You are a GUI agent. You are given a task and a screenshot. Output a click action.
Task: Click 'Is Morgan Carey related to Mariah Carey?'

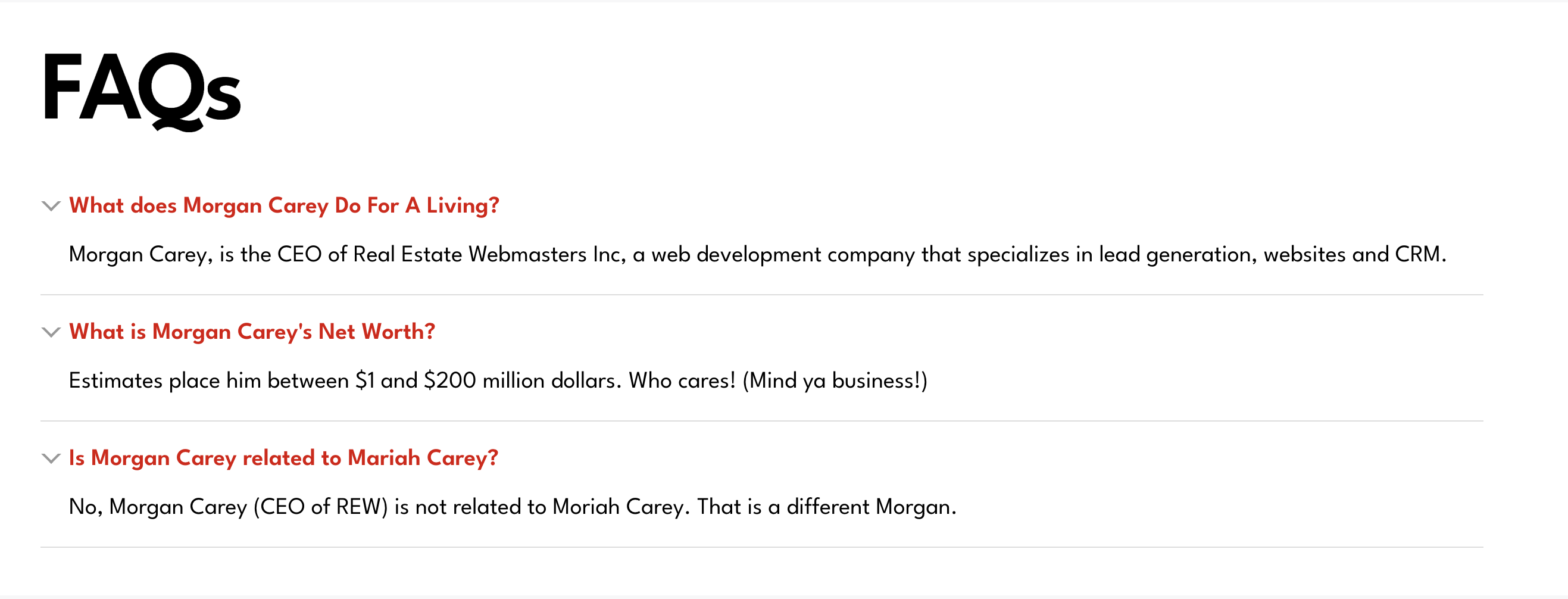point(283,458)
